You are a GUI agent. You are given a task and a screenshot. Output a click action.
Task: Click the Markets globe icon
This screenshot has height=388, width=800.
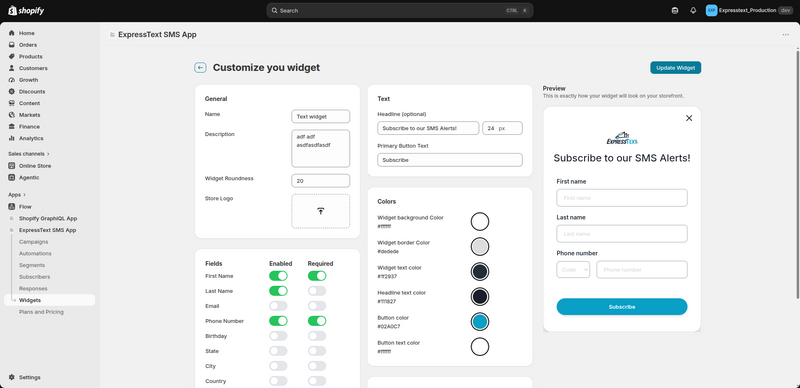click(x=12, y=115)
